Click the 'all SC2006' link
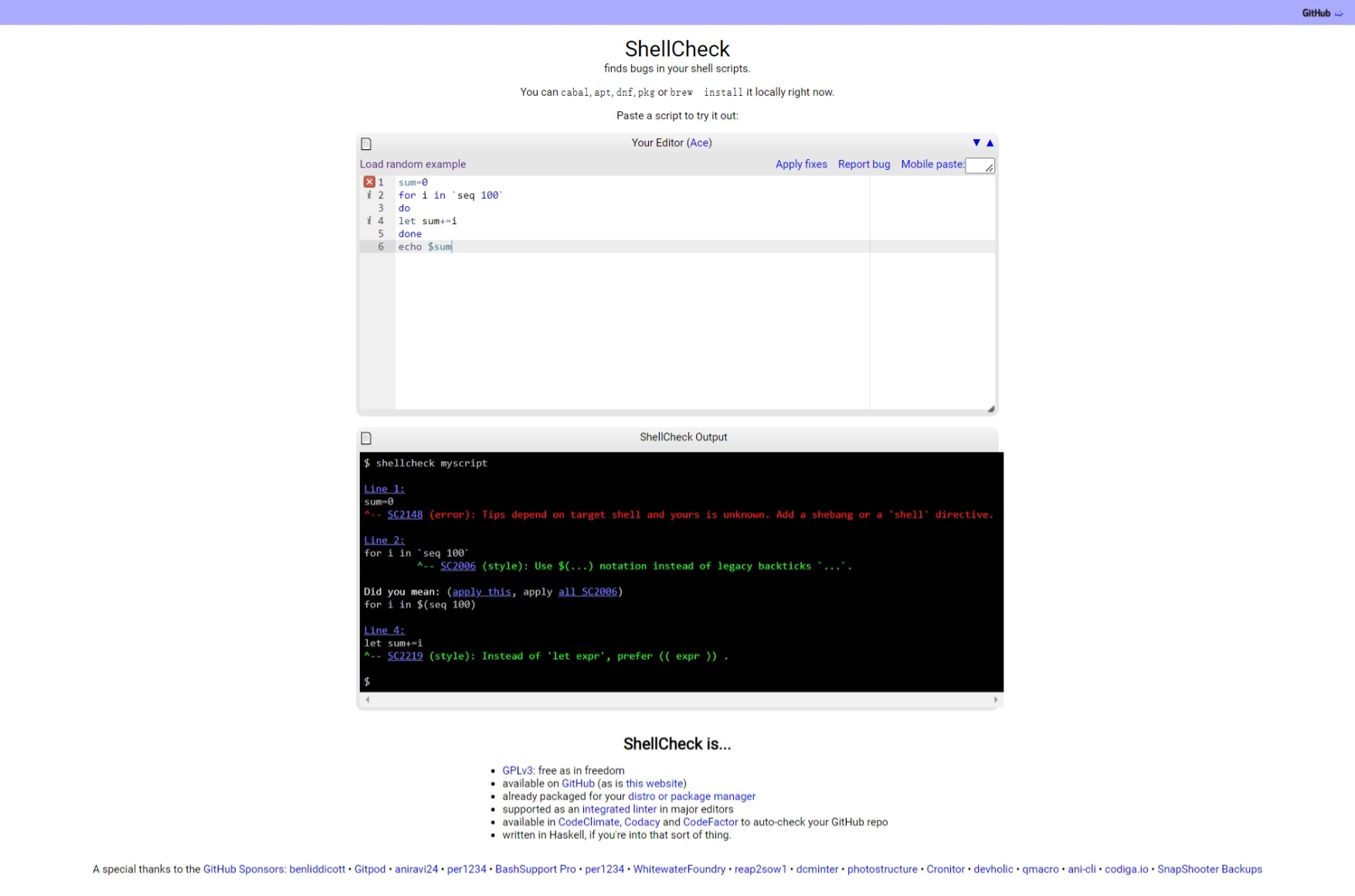This screenshot has width=1355, height=896. pos(588,592)
